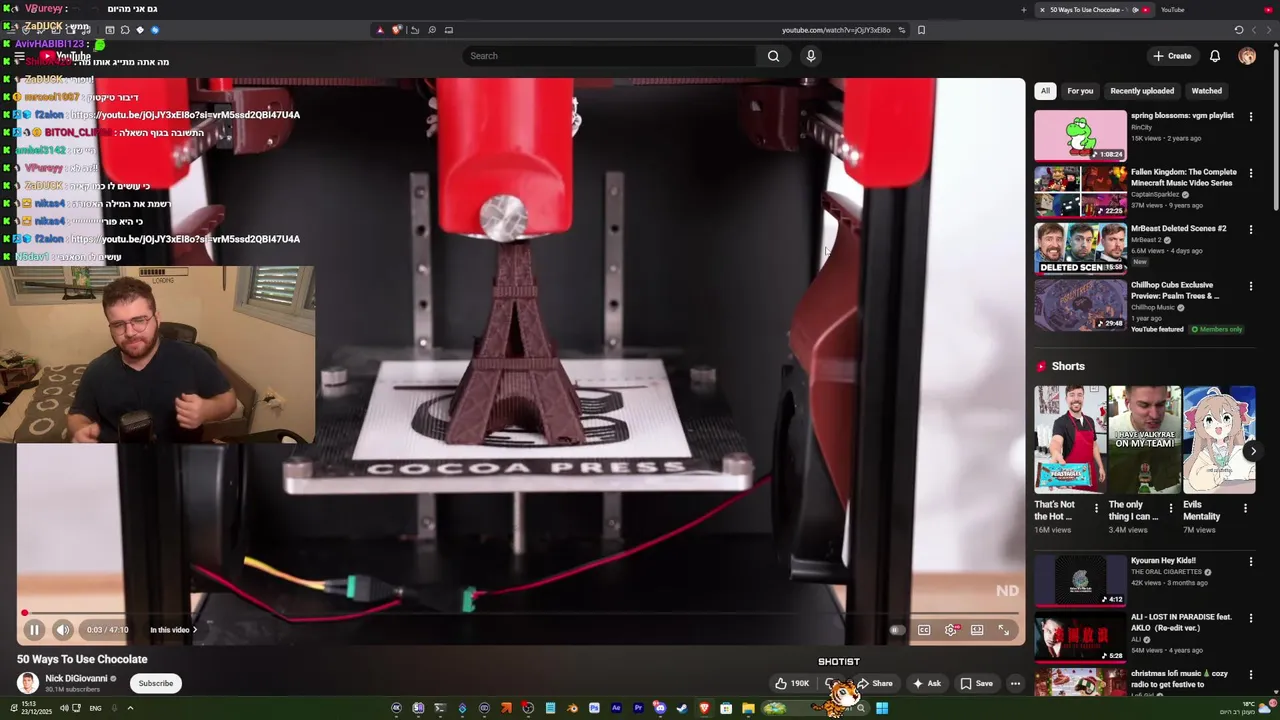
Task: Open options for Chillhop Cubs Exclusive Preview
Action: pos(1250,285)
